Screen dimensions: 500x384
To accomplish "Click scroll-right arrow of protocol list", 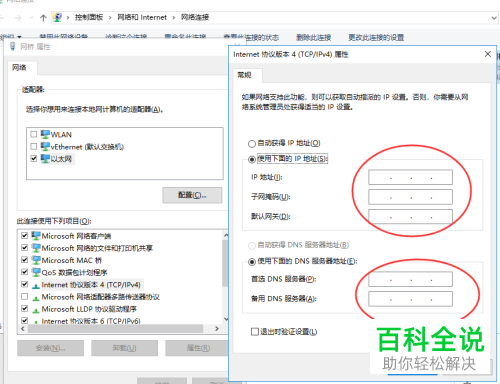I will (x=217, y=329).
